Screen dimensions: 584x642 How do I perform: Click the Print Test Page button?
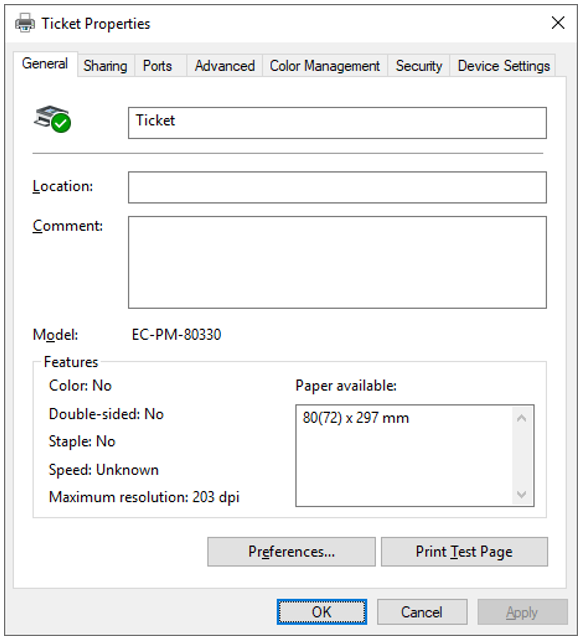464,552
